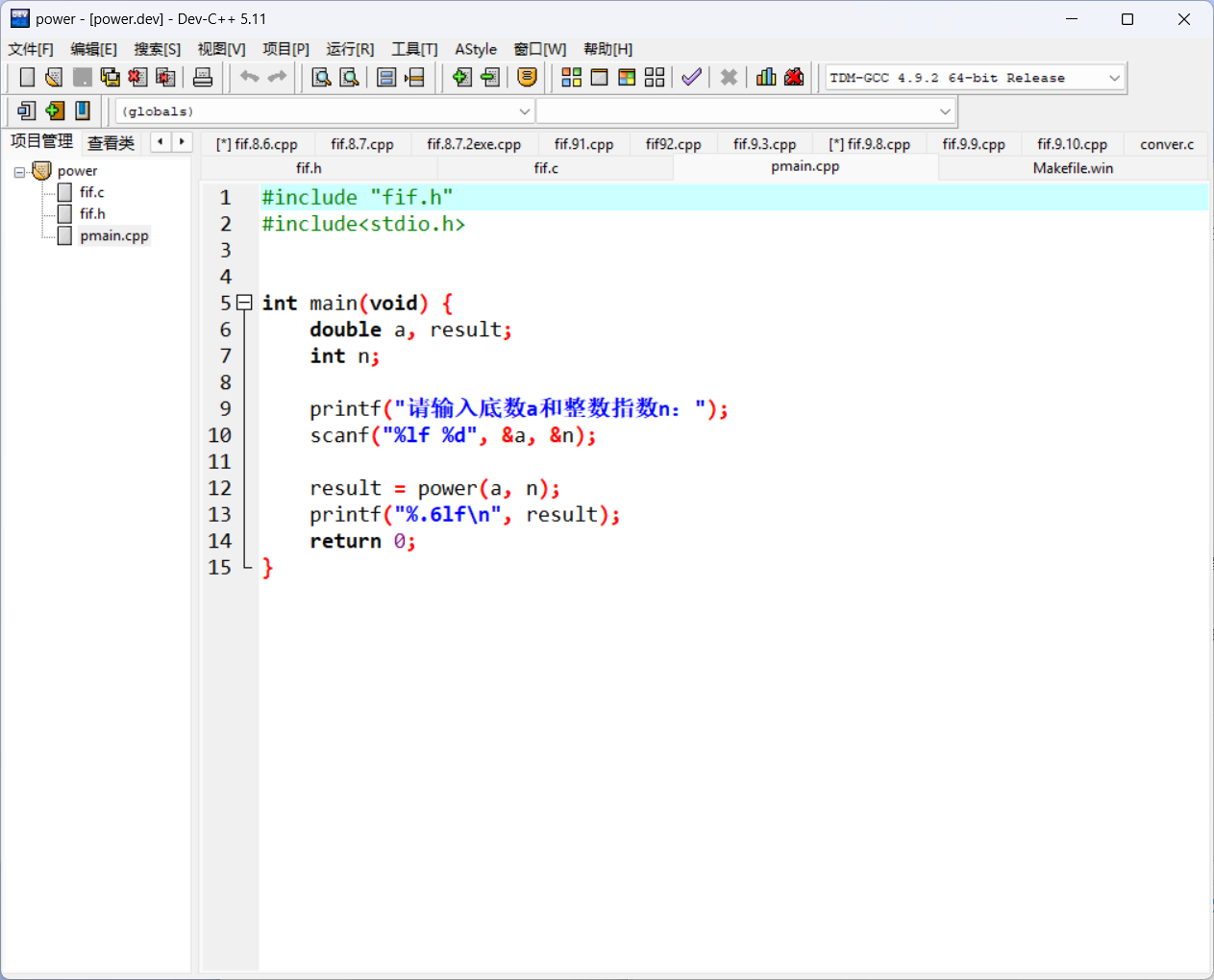1214x980 pixels.
Task: Switch to the fif.9.3.cpp tab
Action: point(765,144)
